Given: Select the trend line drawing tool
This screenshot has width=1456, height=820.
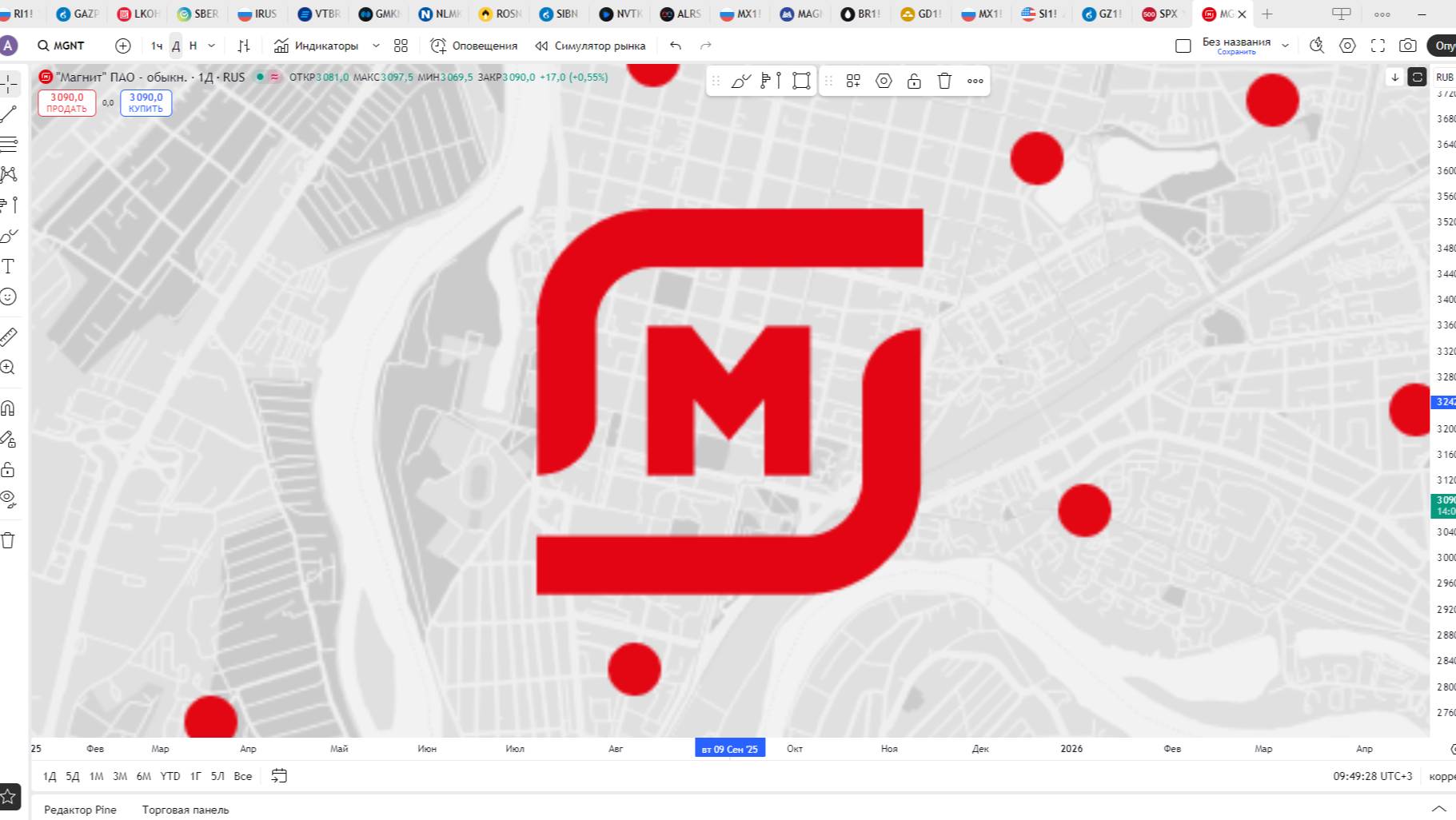Looking at the screenshot, I should 9,114.
